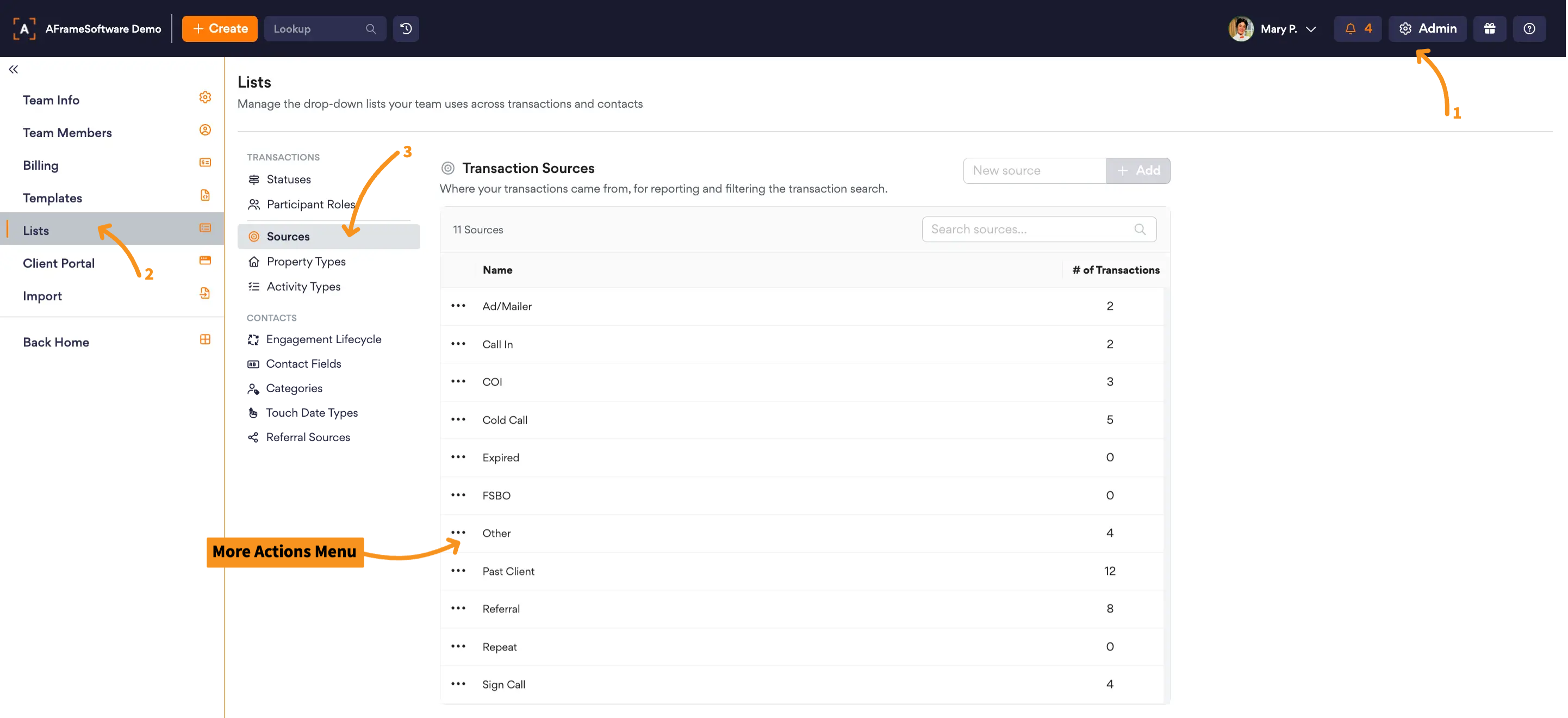Open the recent history clock icon
The image size is (1568, 718).
coord(406,29)
